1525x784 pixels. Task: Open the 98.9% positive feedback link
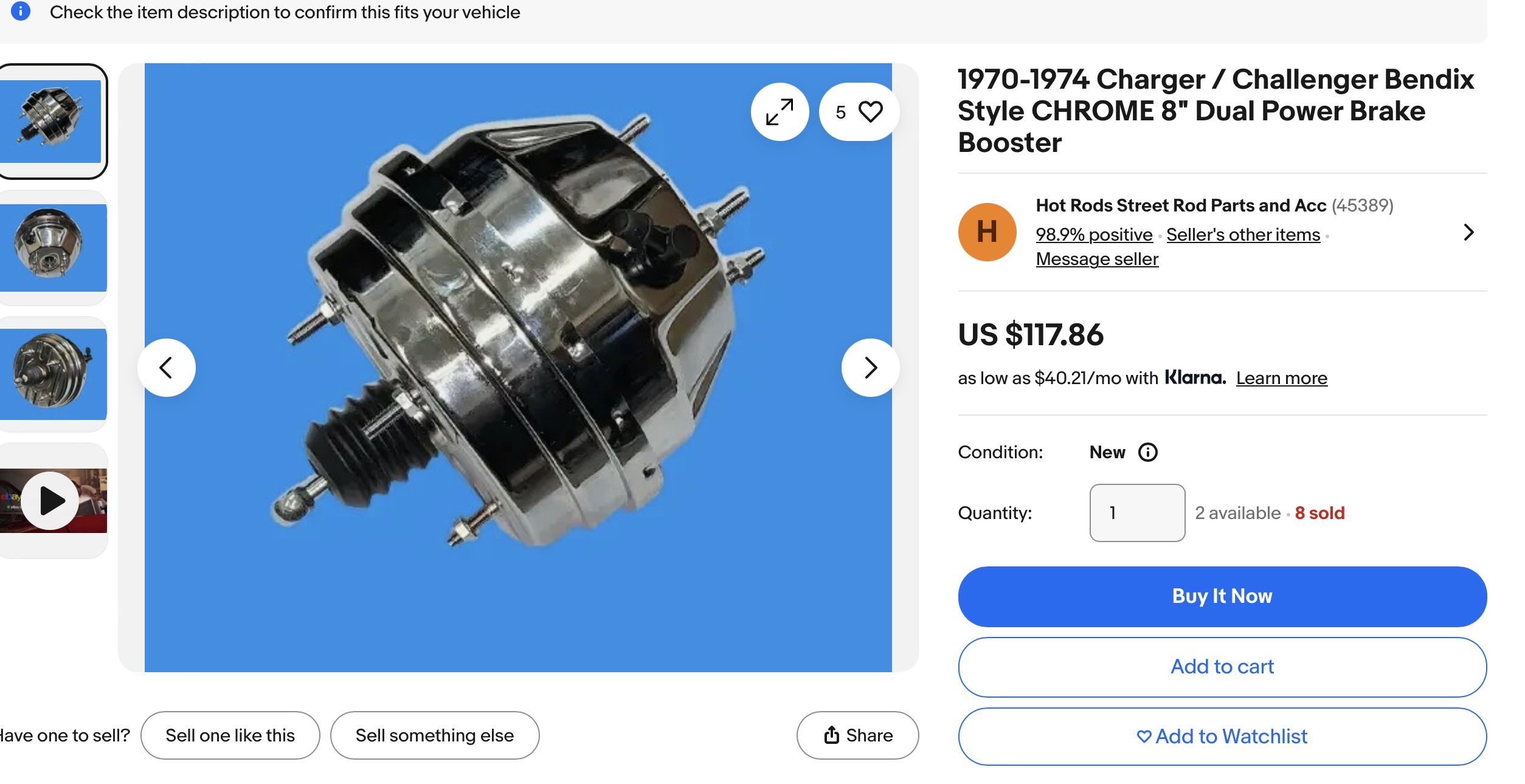tap(1094, 235)
